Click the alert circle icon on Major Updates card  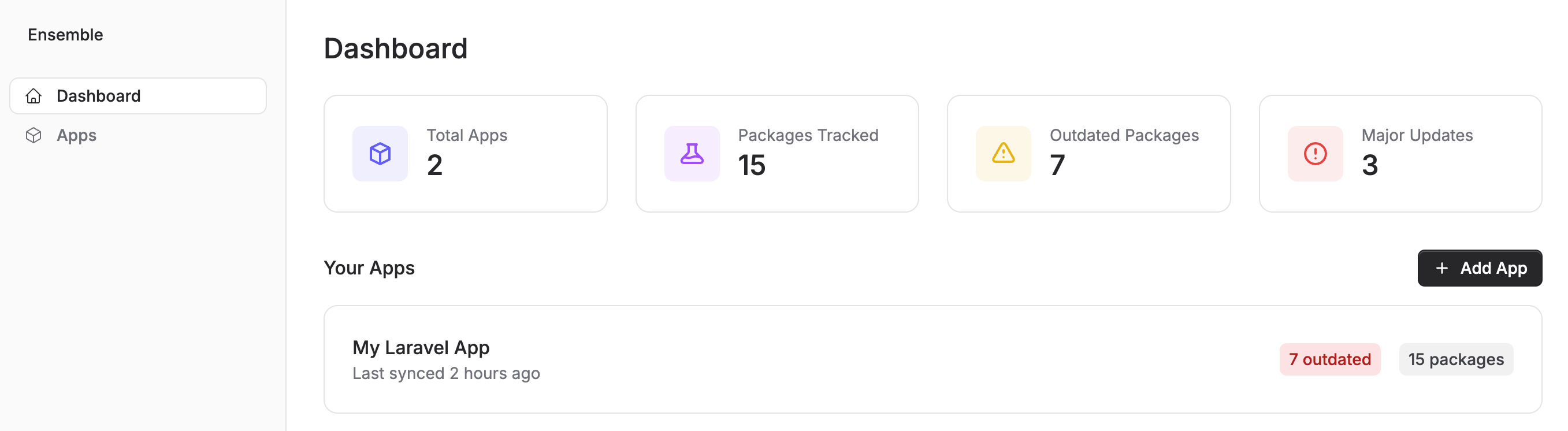click(1314, 154)
